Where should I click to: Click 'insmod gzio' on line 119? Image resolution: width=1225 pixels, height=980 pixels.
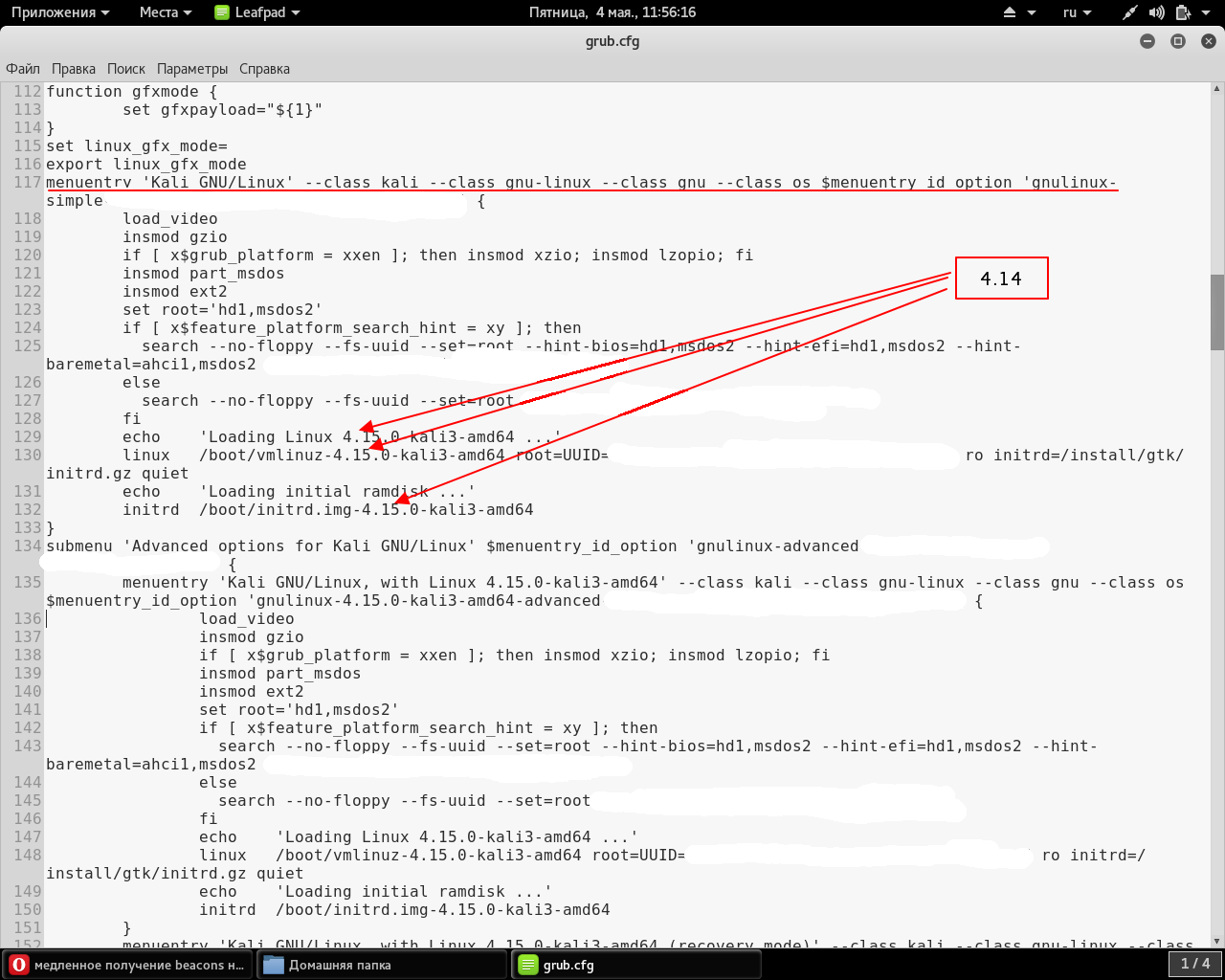(175, 237)
